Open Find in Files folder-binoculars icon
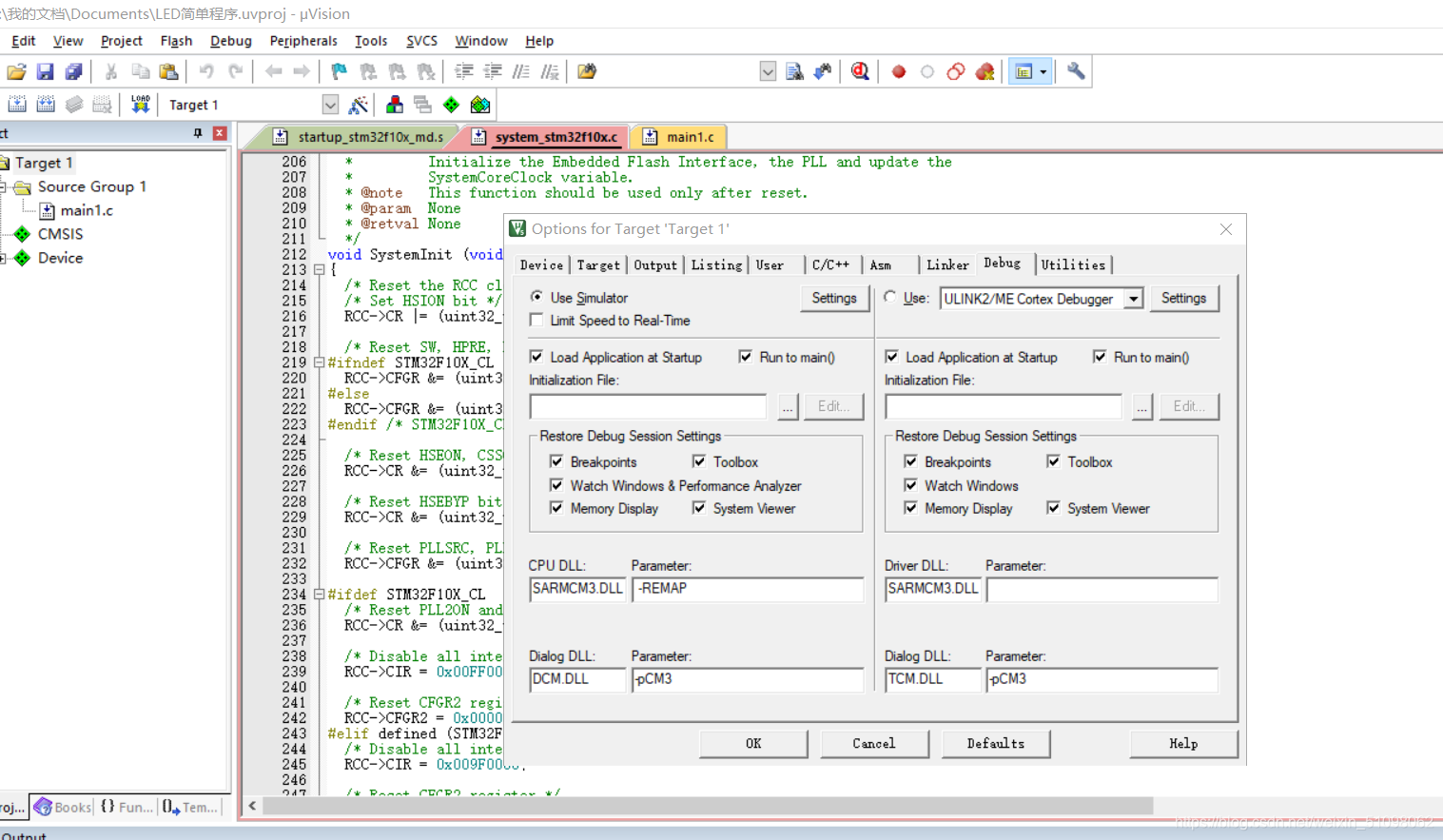The image size is (1443, 840). (587, 71)
